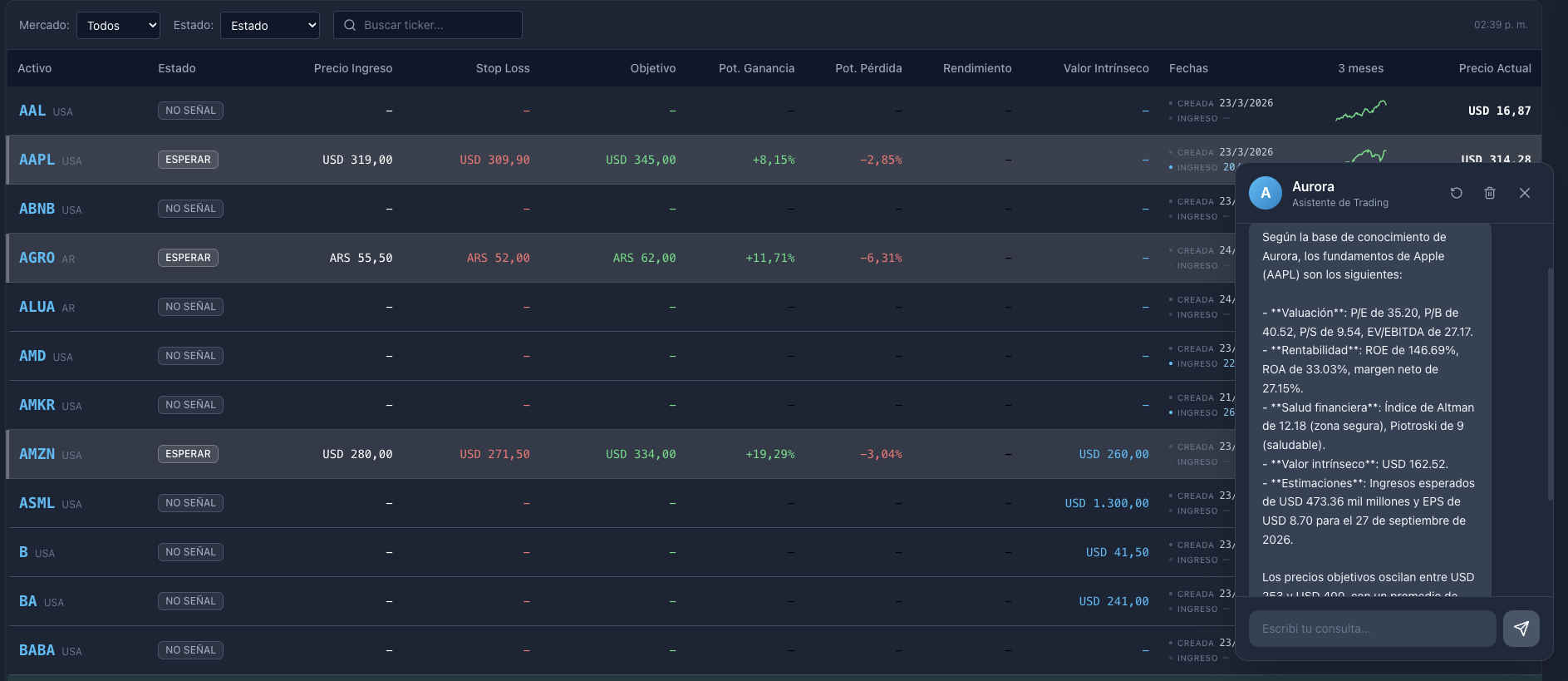Open AAPL three-month sparkline chart
Viewport: 1568px width, 681px height.
(x=1366, y=155)
